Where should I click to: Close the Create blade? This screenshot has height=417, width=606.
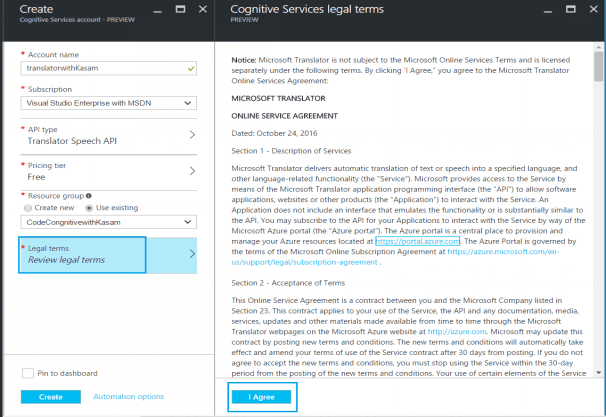pos(202,9)
